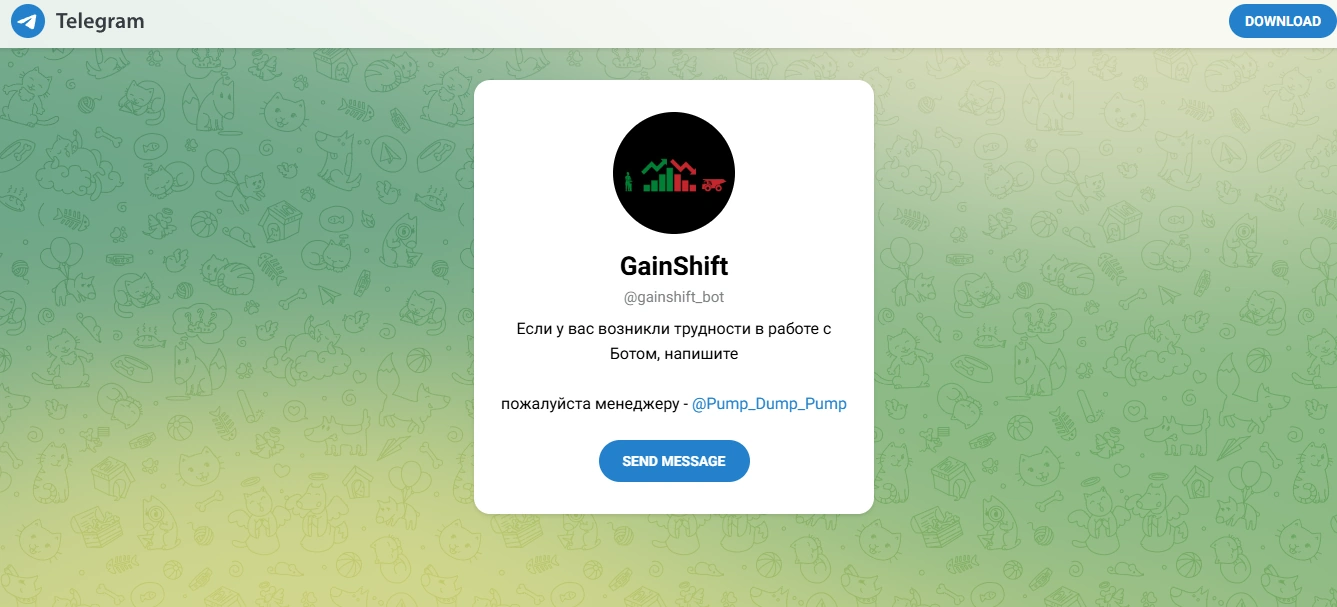1337x607 pixels.
Task: Click the phrase 'Если у вас' in description
Action: click(553, 329)
